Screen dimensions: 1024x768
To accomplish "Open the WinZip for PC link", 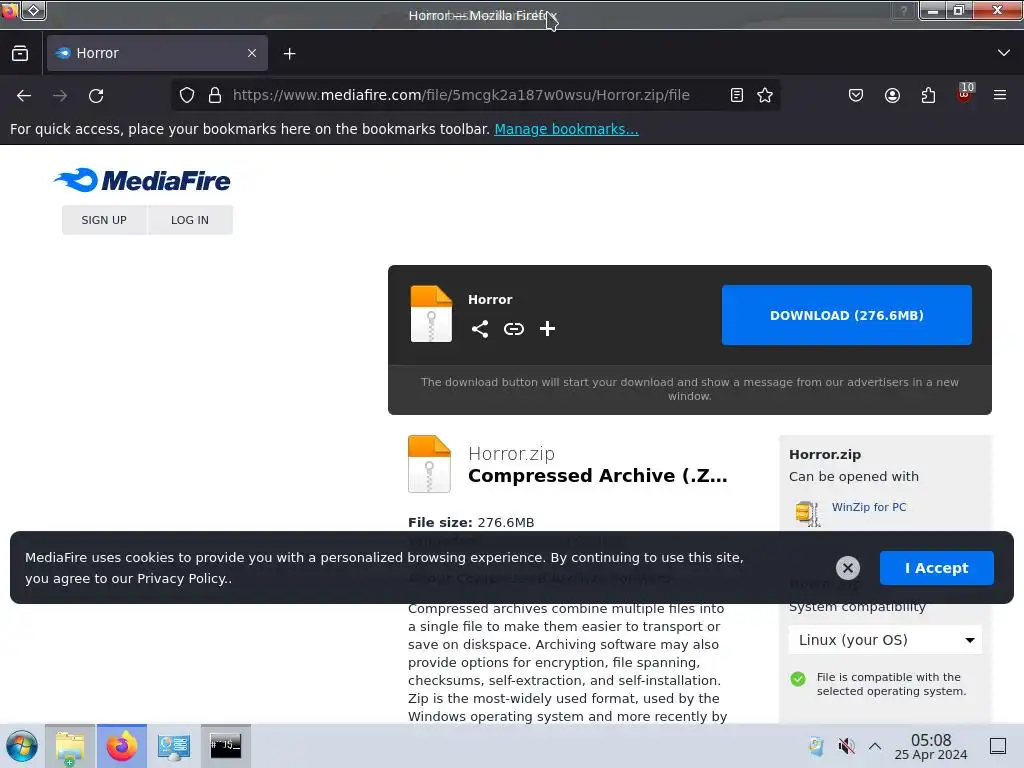I will pos(869,507).
